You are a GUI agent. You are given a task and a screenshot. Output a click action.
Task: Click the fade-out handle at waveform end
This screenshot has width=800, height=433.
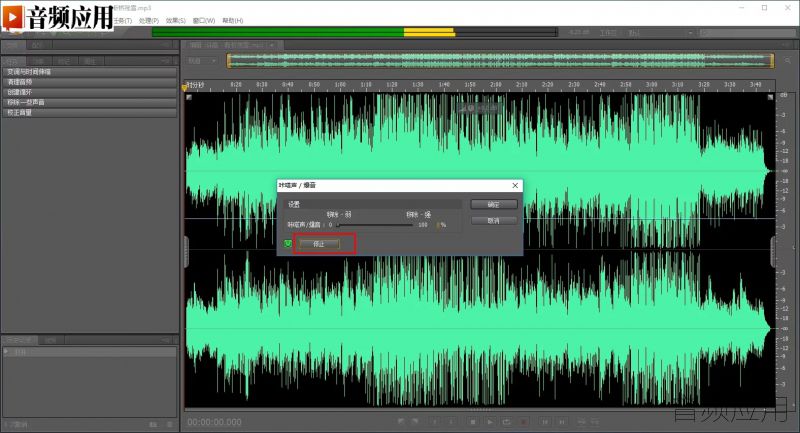click(x=770, y=97)
